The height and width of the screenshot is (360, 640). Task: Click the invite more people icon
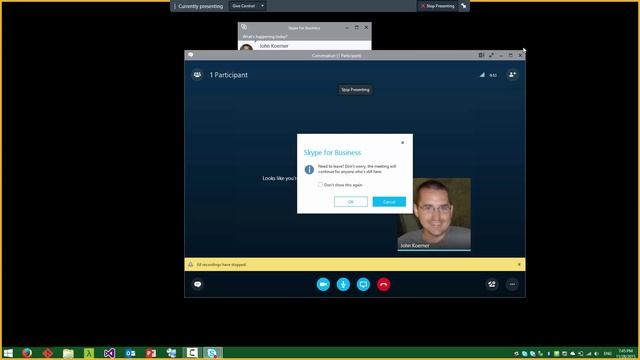(x=512, y=75)
